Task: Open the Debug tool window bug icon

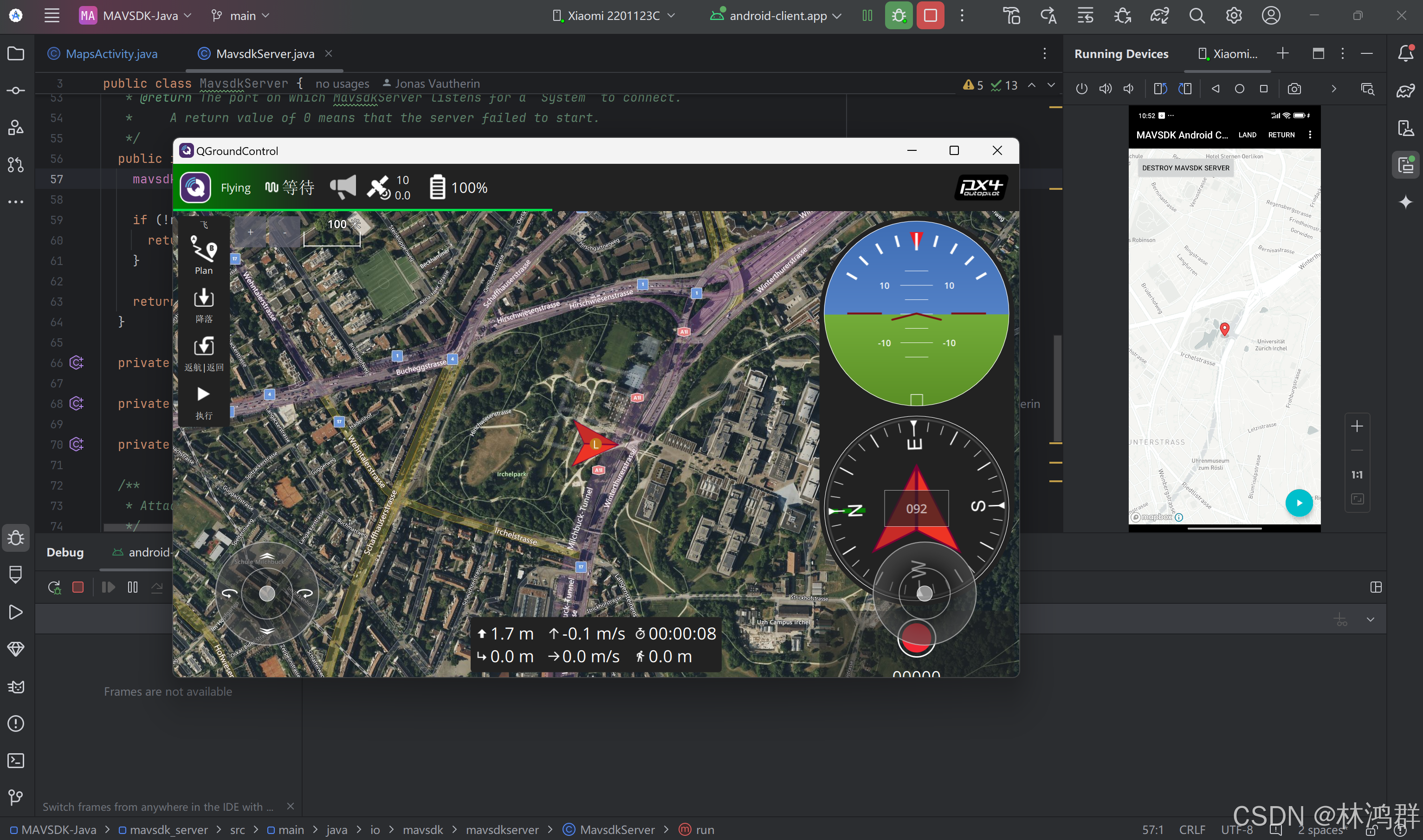Action: (16, 538)
